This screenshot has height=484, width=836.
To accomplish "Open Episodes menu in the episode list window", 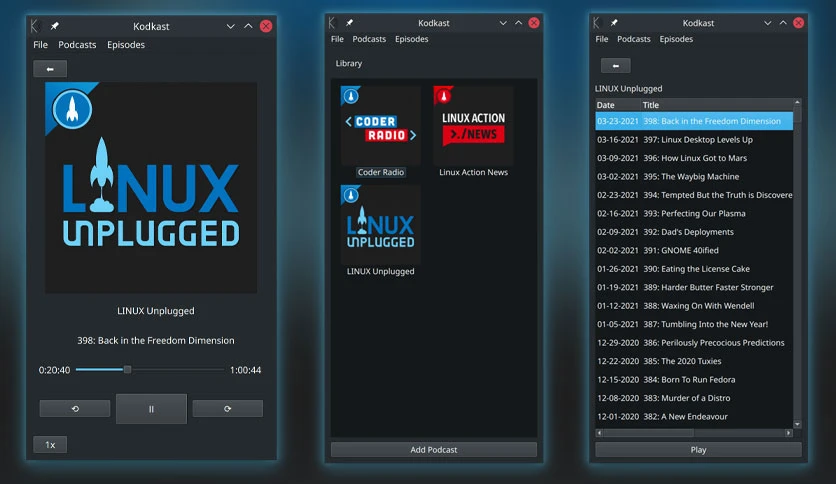I will coord(676,39).
